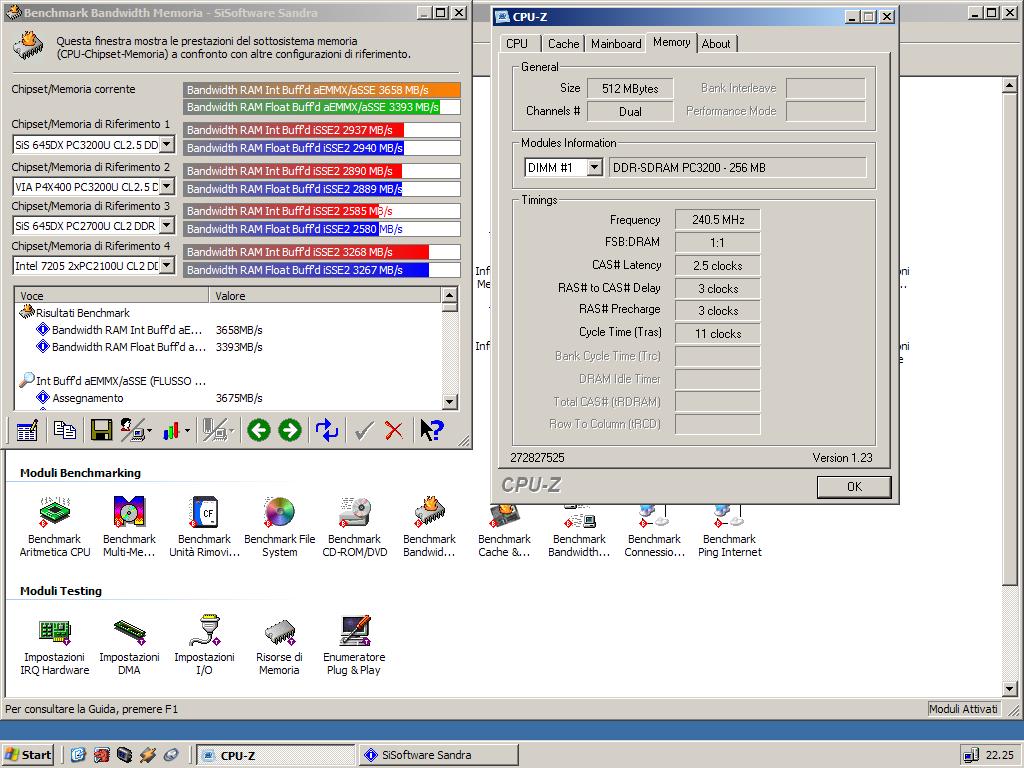Click the CAS# Latency 2.5 clocks field

718,266
